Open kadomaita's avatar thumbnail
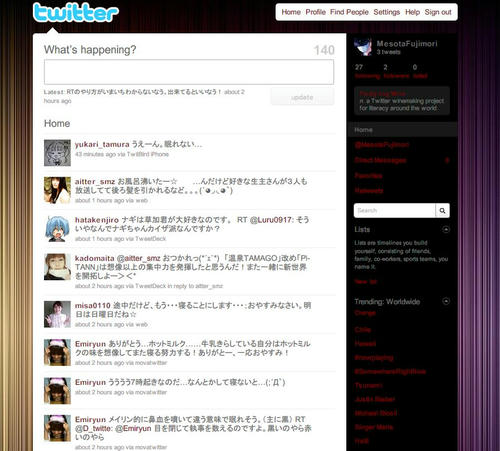This screenshot has width=500, height=451. click(x=57, y=267)
